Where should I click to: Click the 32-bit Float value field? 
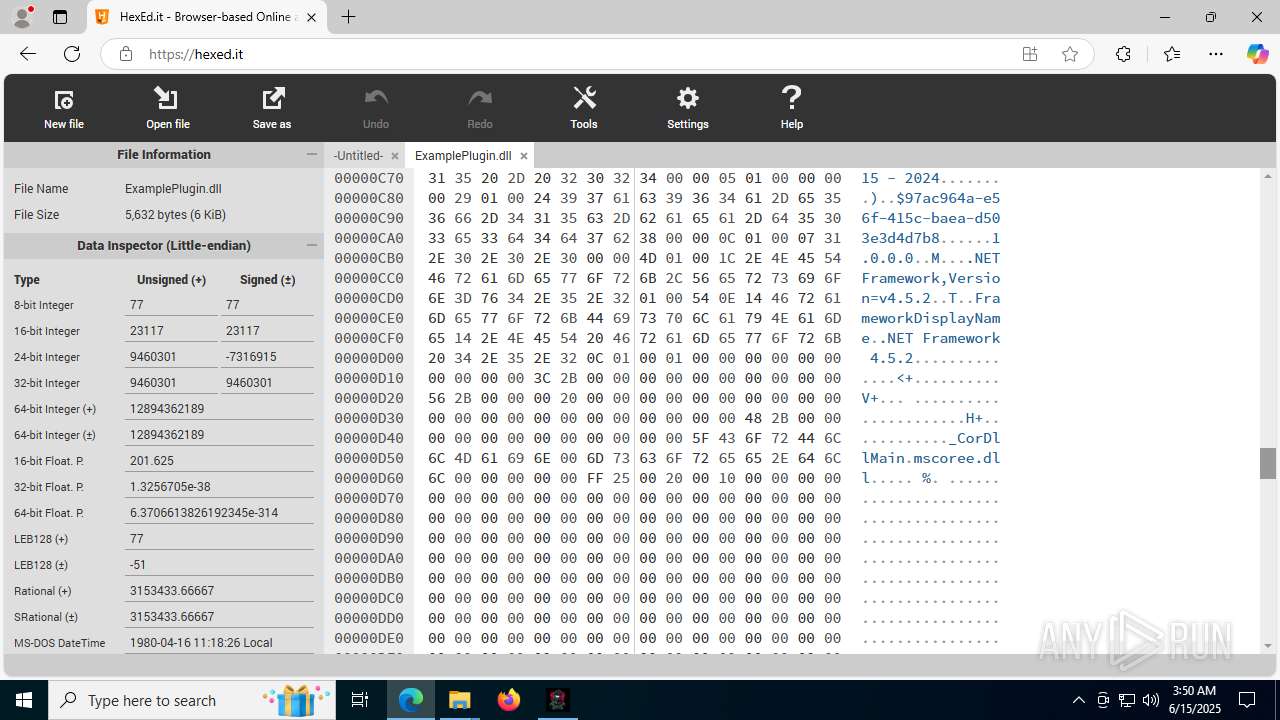click(x=219, y=487)
